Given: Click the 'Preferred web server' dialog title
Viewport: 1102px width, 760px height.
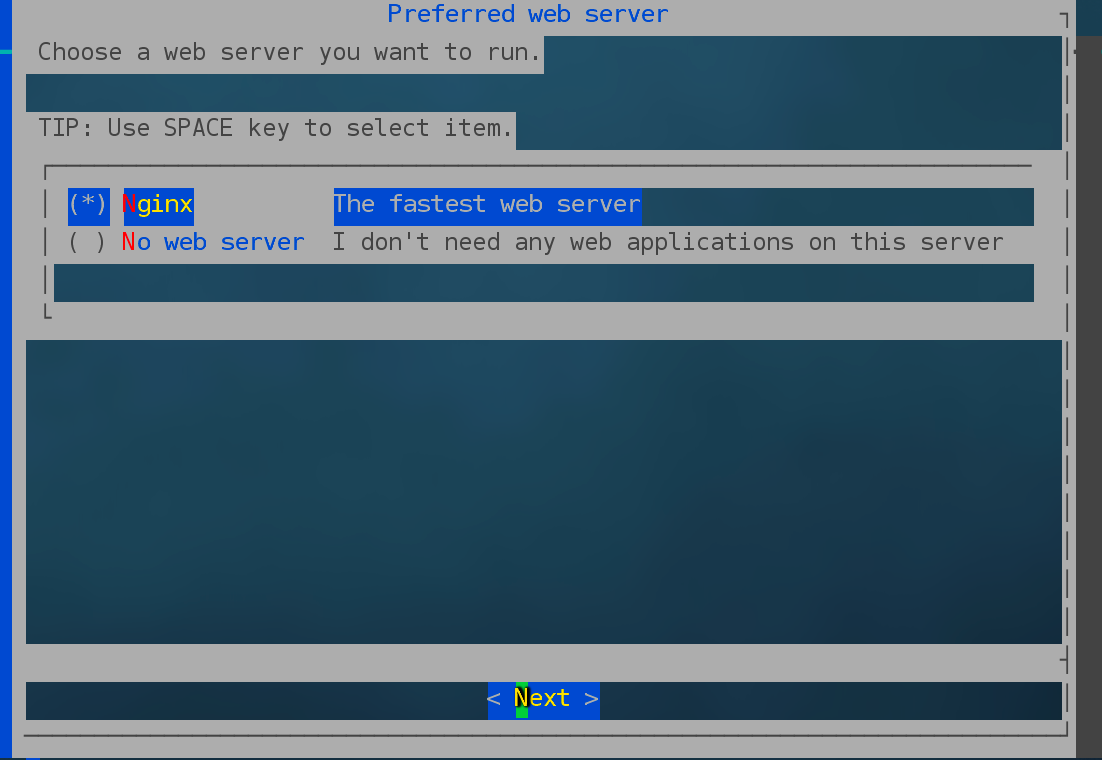Looking at the screenshot, I should (x=528, y=14).
